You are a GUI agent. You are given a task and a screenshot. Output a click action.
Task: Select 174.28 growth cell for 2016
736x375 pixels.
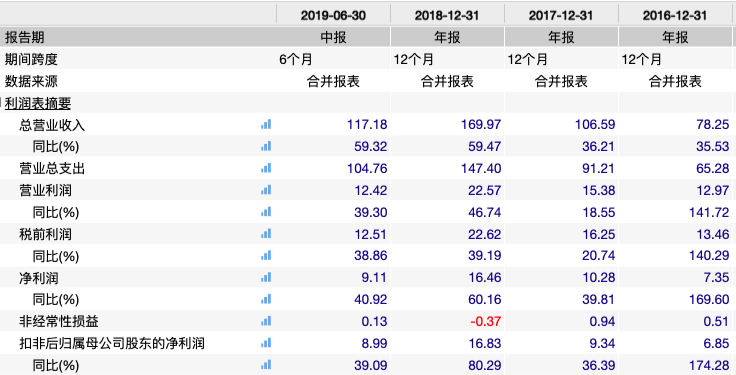pyautogui.click(x=675, y=365)
